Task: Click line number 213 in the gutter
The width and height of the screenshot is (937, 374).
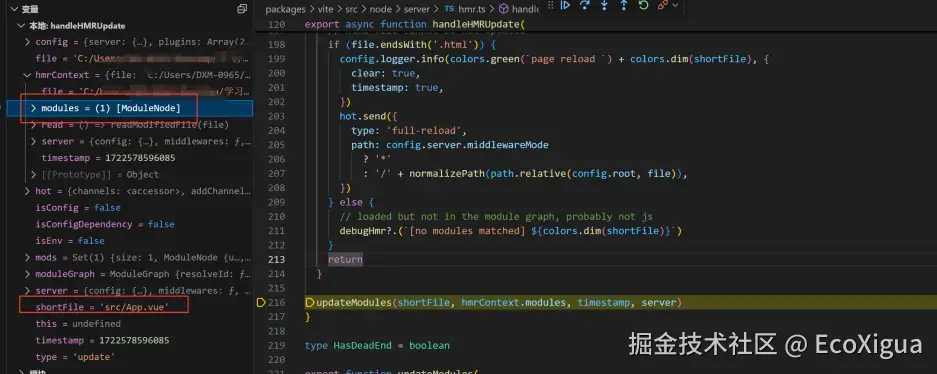Action: [x=277, y=259]
